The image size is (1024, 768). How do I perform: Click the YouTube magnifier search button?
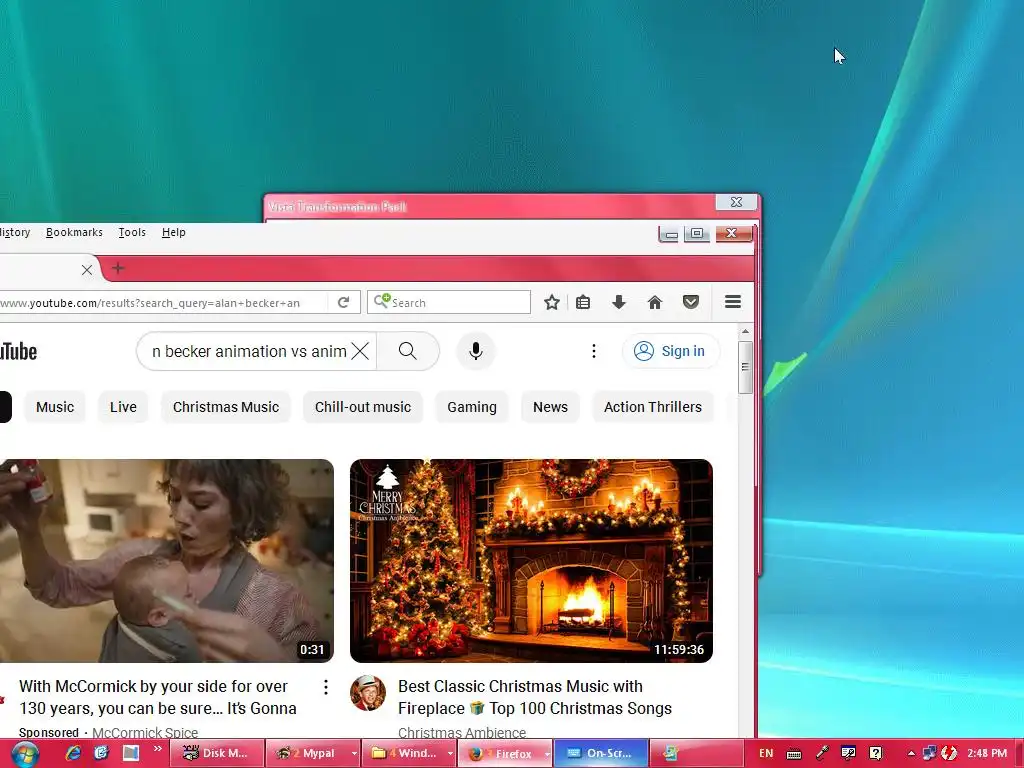pos(408,351)
